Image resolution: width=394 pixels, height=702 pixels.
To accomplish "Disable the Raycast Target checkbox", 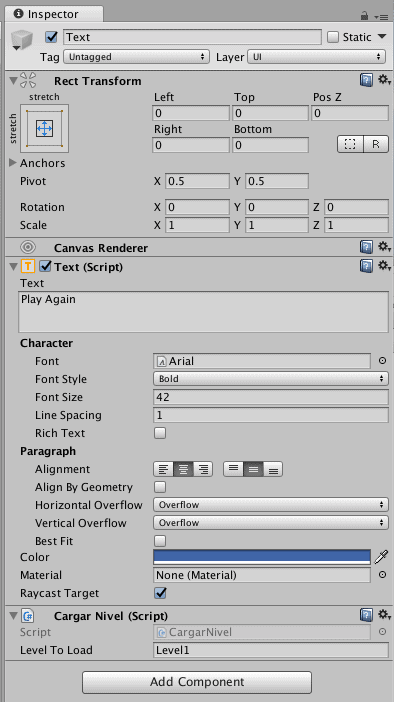I will pos(160,593).
